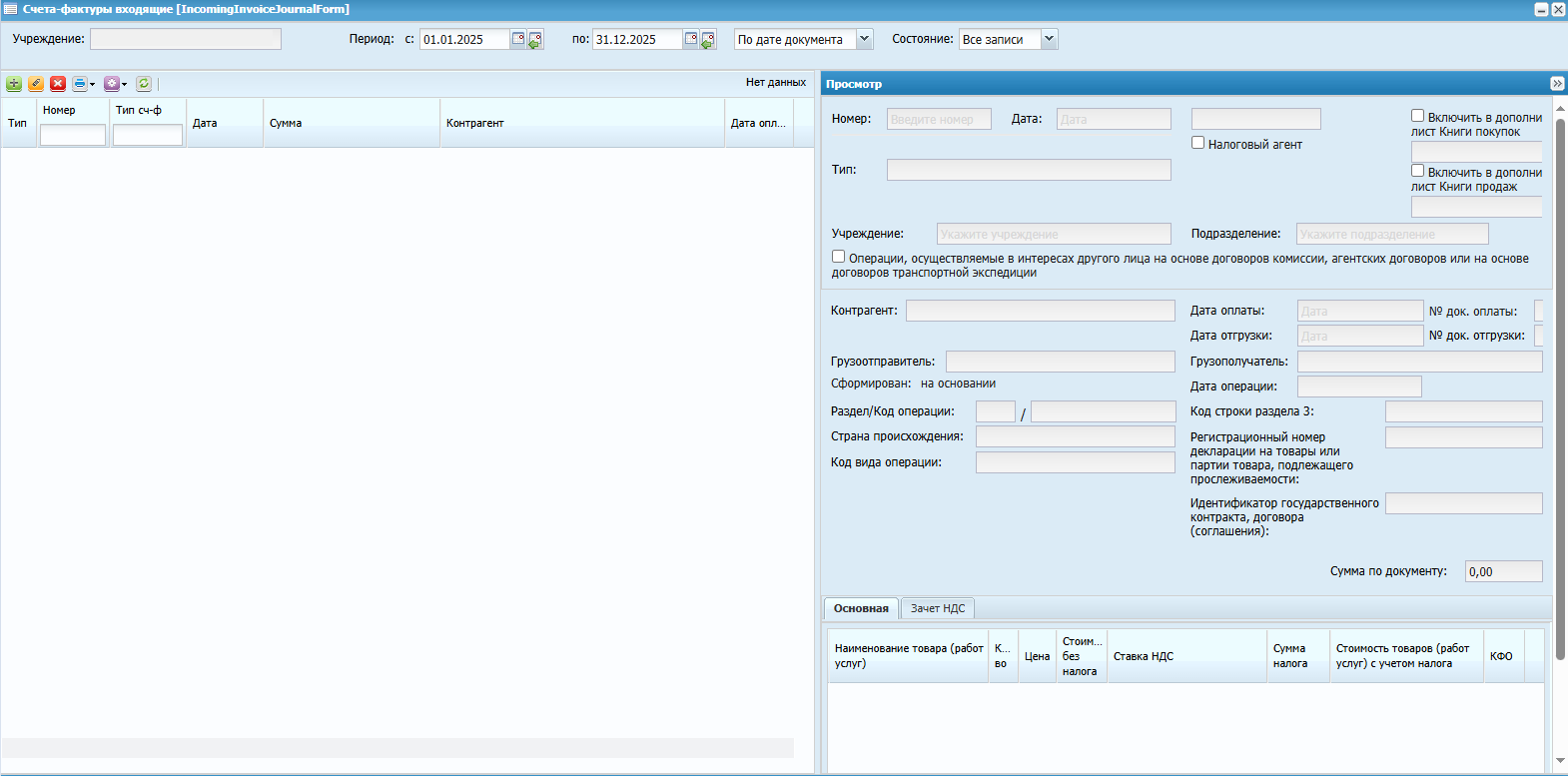Click the purple gear actions icon
Viewport: 1568px width, 776px height.
click(x=111, y=84)
